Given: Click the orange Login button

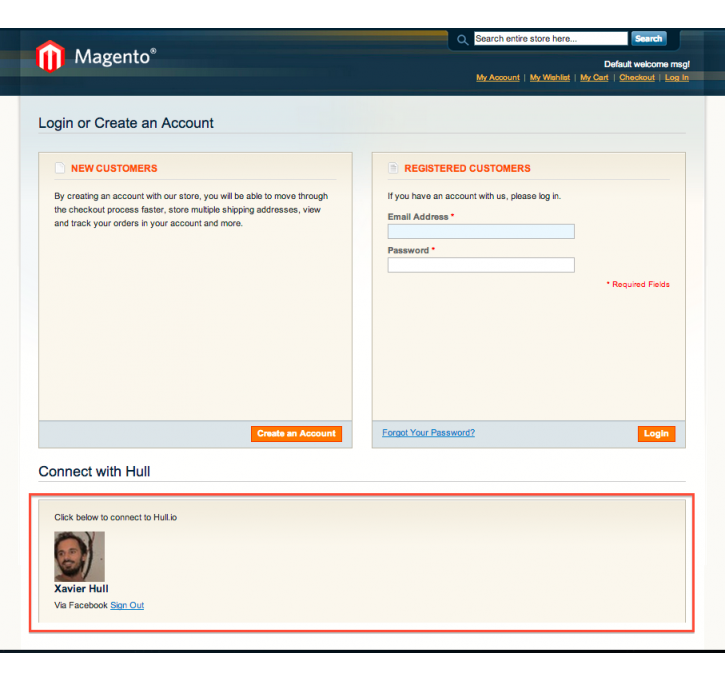Looking at the screenshot, I should [x=657, y=434].
